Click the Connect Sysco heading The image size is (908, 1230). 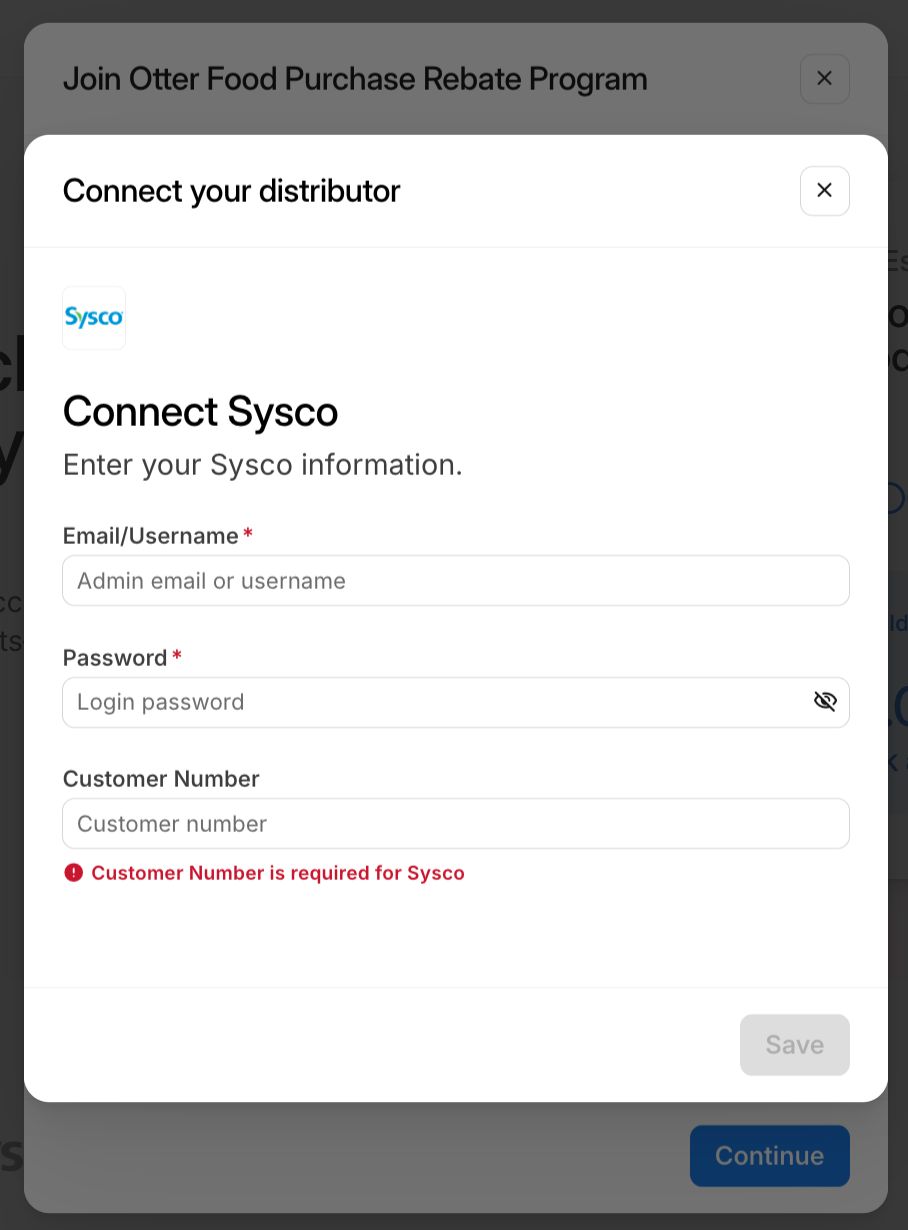click(200, 412)
